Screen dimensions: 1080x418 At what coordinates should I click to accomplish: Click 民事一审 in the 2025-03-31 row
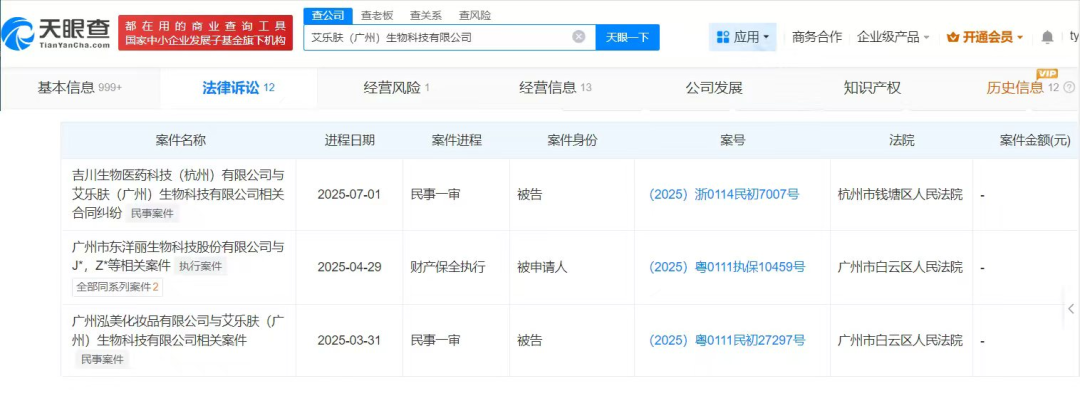point(435,340)
